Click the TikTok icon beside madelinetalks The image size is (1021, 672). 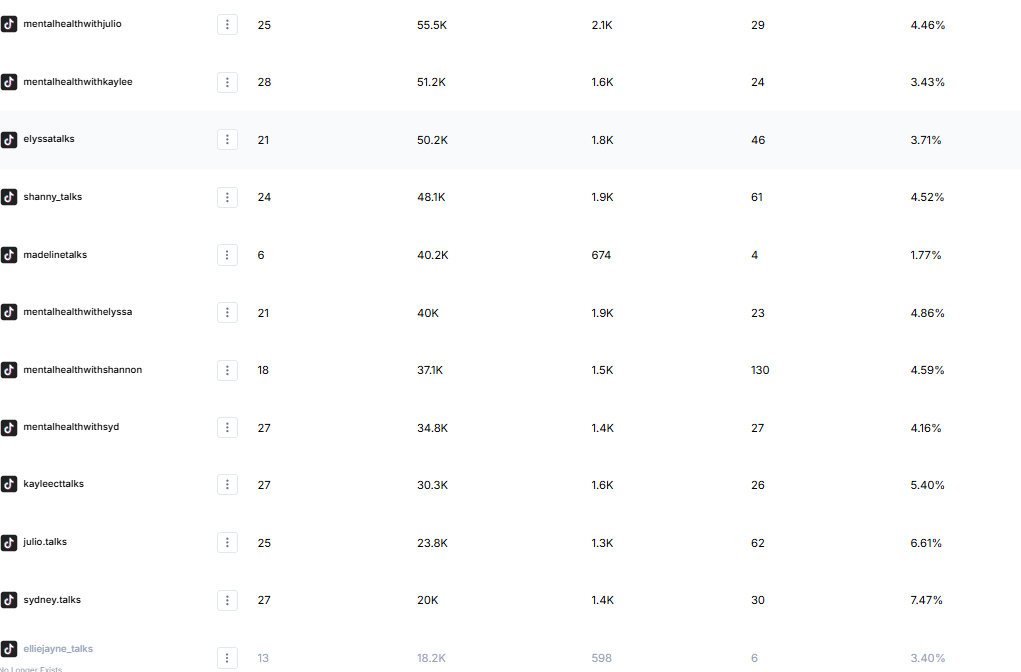point(9,255)
